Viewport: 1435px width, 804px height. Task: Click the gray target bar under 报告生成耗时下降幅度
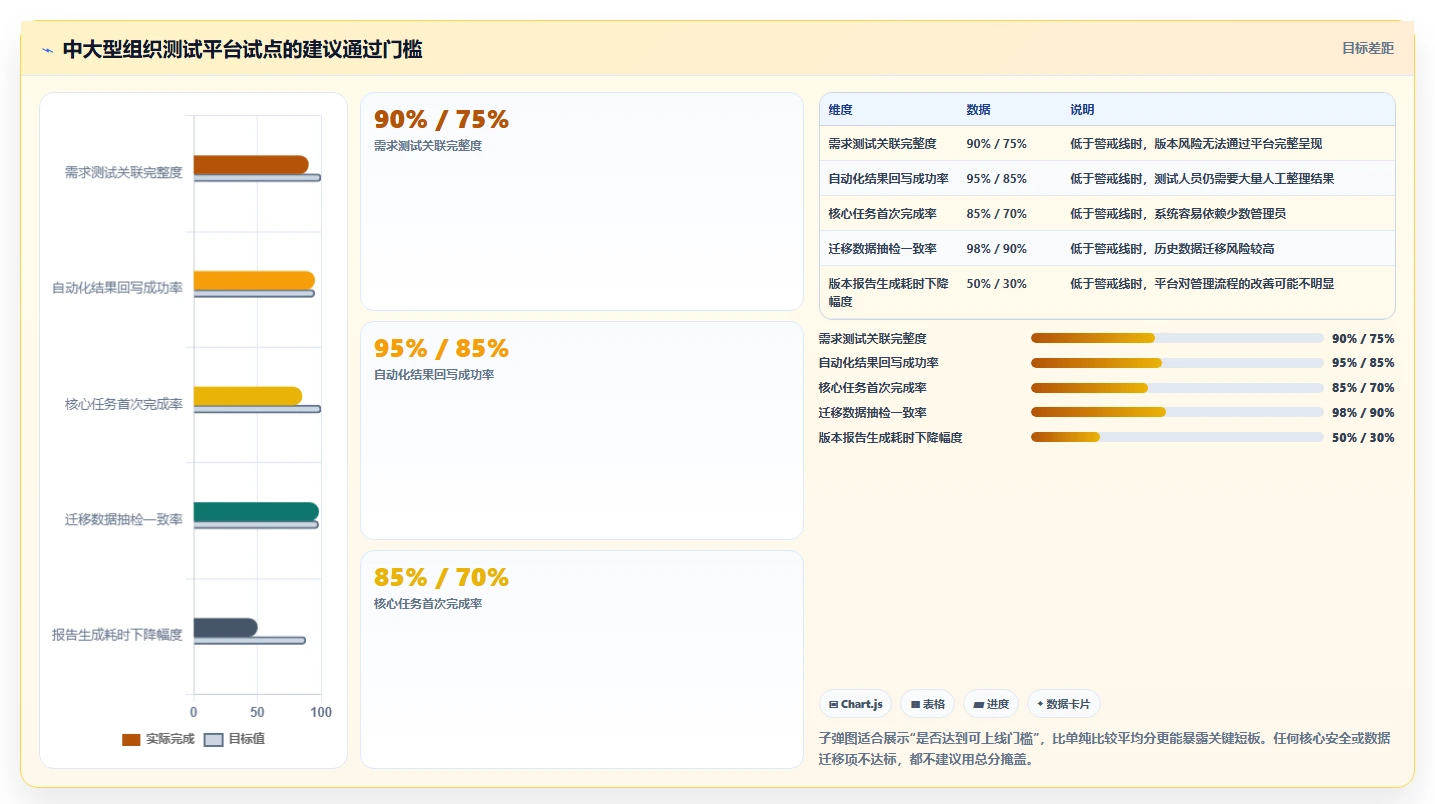click(250, 640)
